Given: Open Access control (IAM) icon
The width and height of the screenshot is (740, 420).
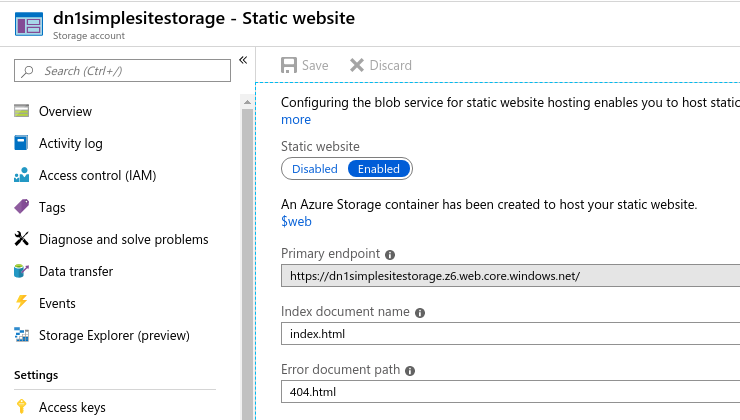Looking at the screenshot, I should point(22,175).
